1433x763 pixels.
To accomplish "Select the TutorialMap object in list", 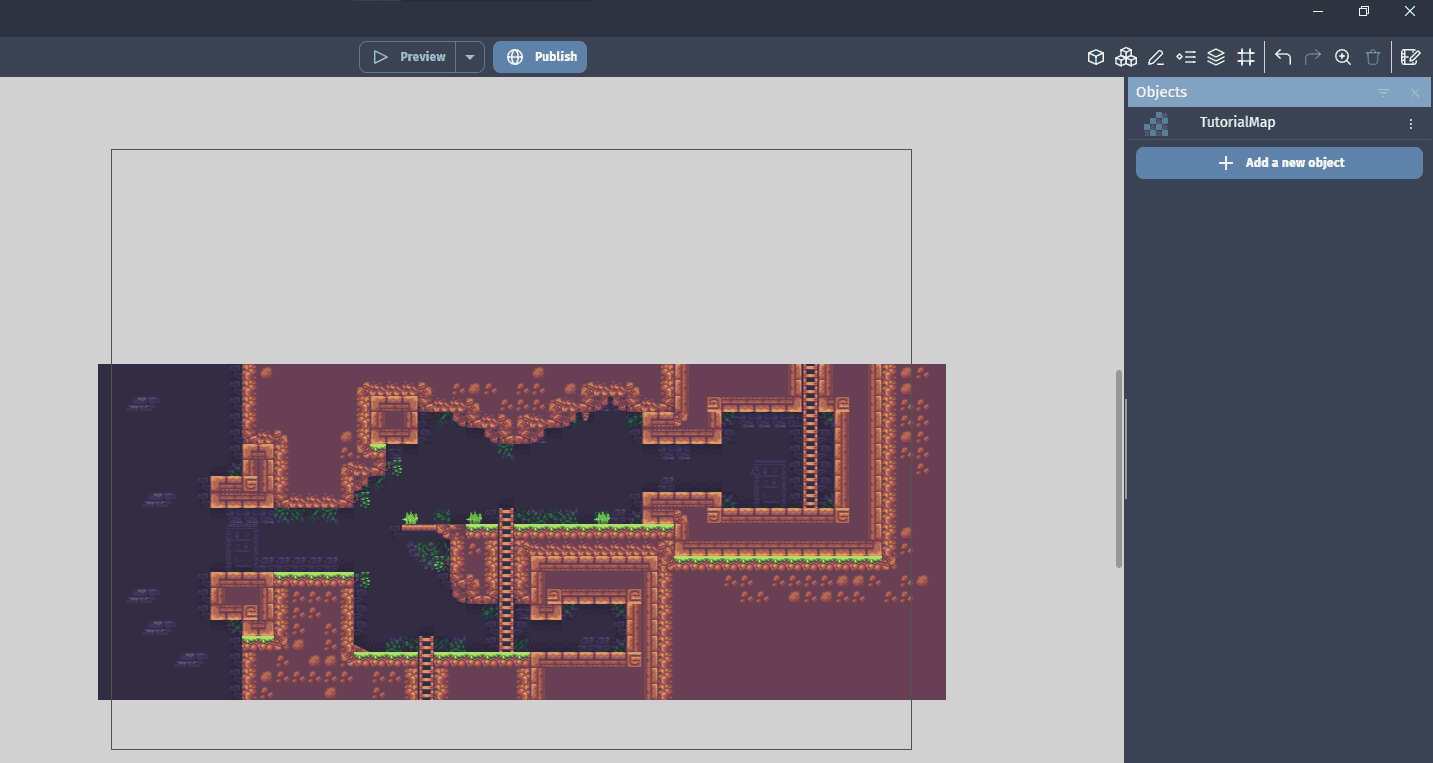I will click(x=1237, y=123).
